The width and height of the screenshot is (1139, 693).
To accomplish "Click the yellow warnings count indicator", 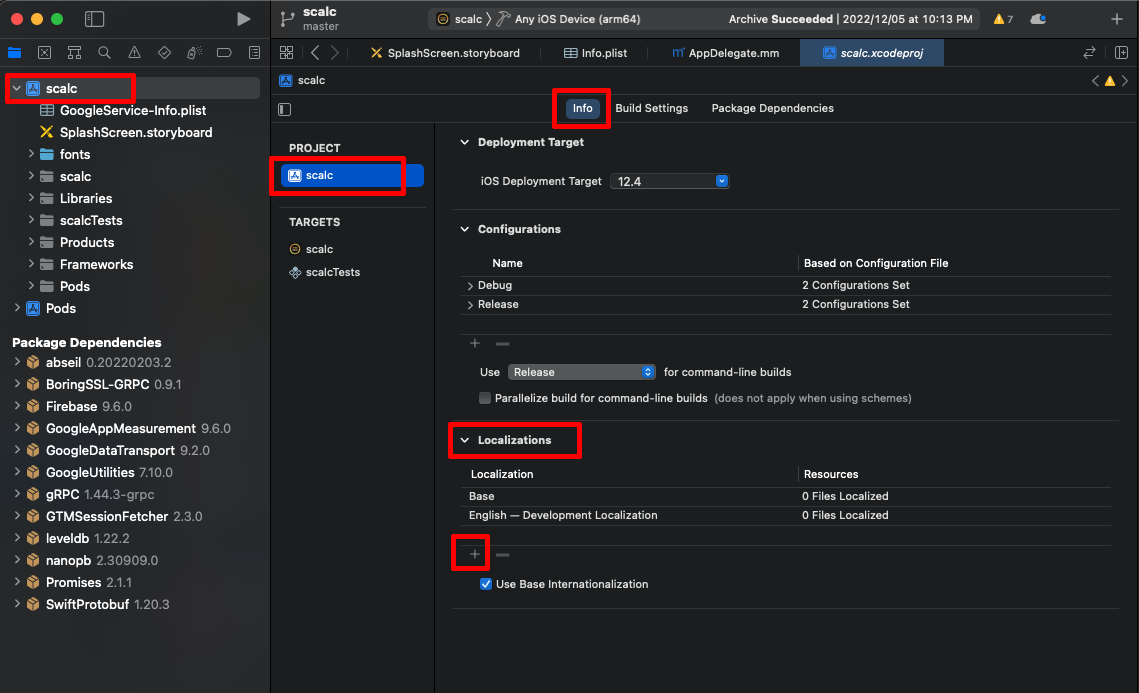I will click(1003, 19).
